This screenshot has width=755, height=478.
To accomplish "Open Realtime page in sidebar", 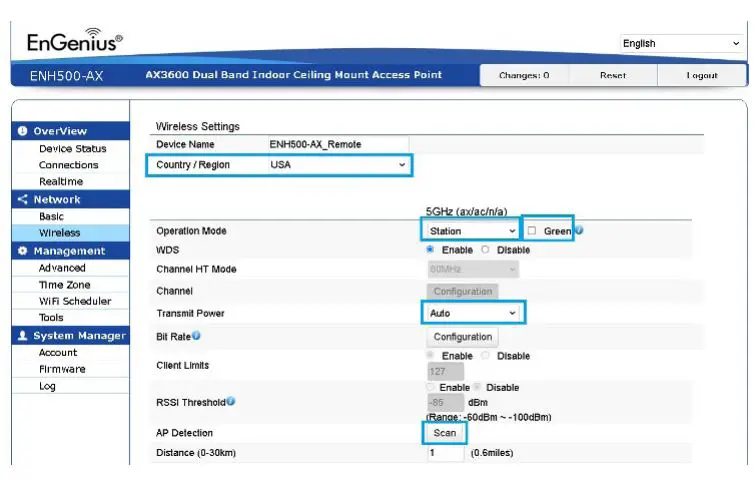I will [61, 181].
